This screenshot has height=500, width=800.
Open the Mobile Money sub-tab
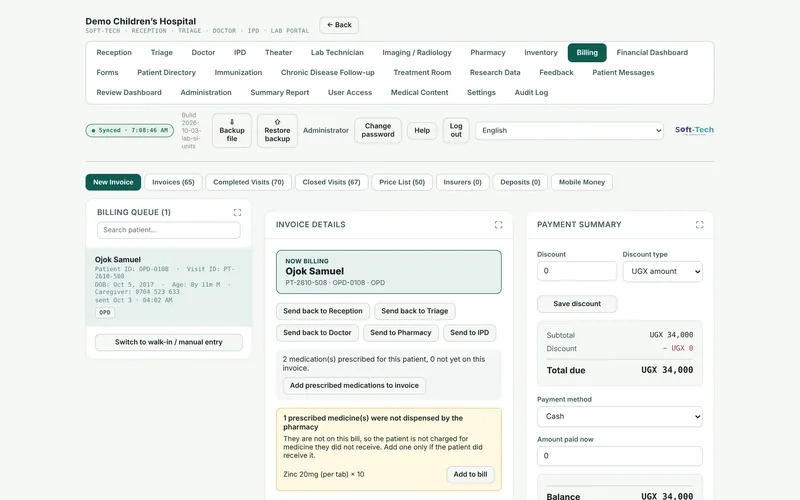582,182
